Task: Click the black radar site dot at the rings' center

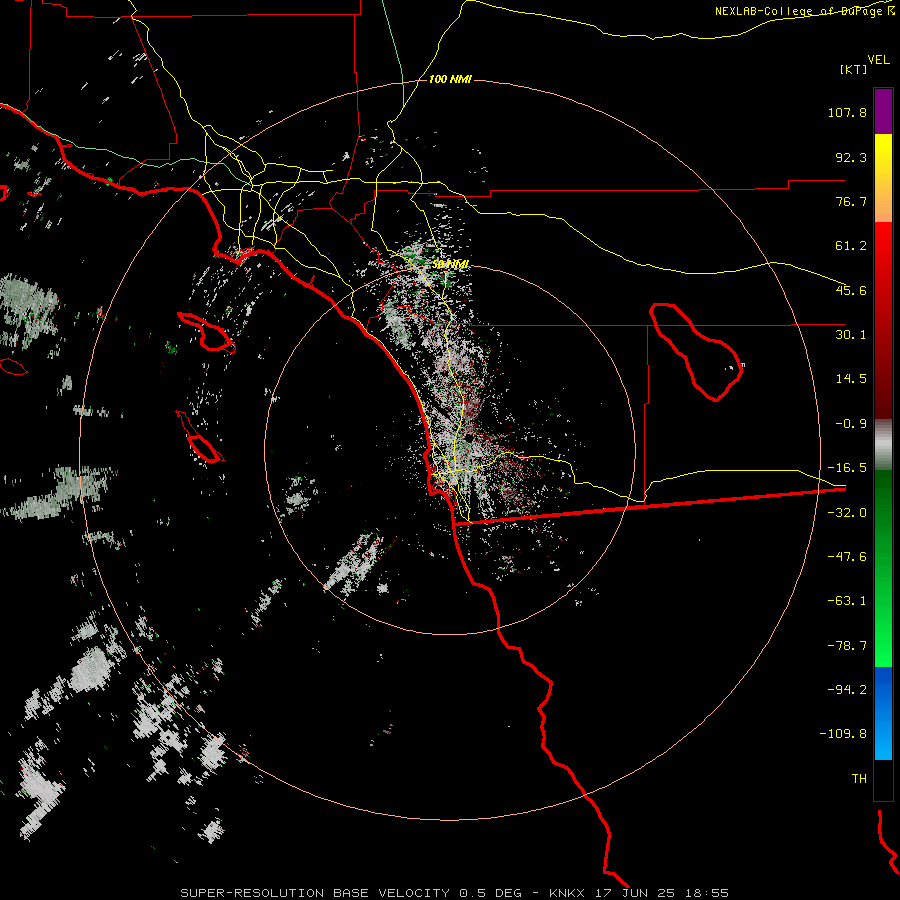Action: (469, 437)
